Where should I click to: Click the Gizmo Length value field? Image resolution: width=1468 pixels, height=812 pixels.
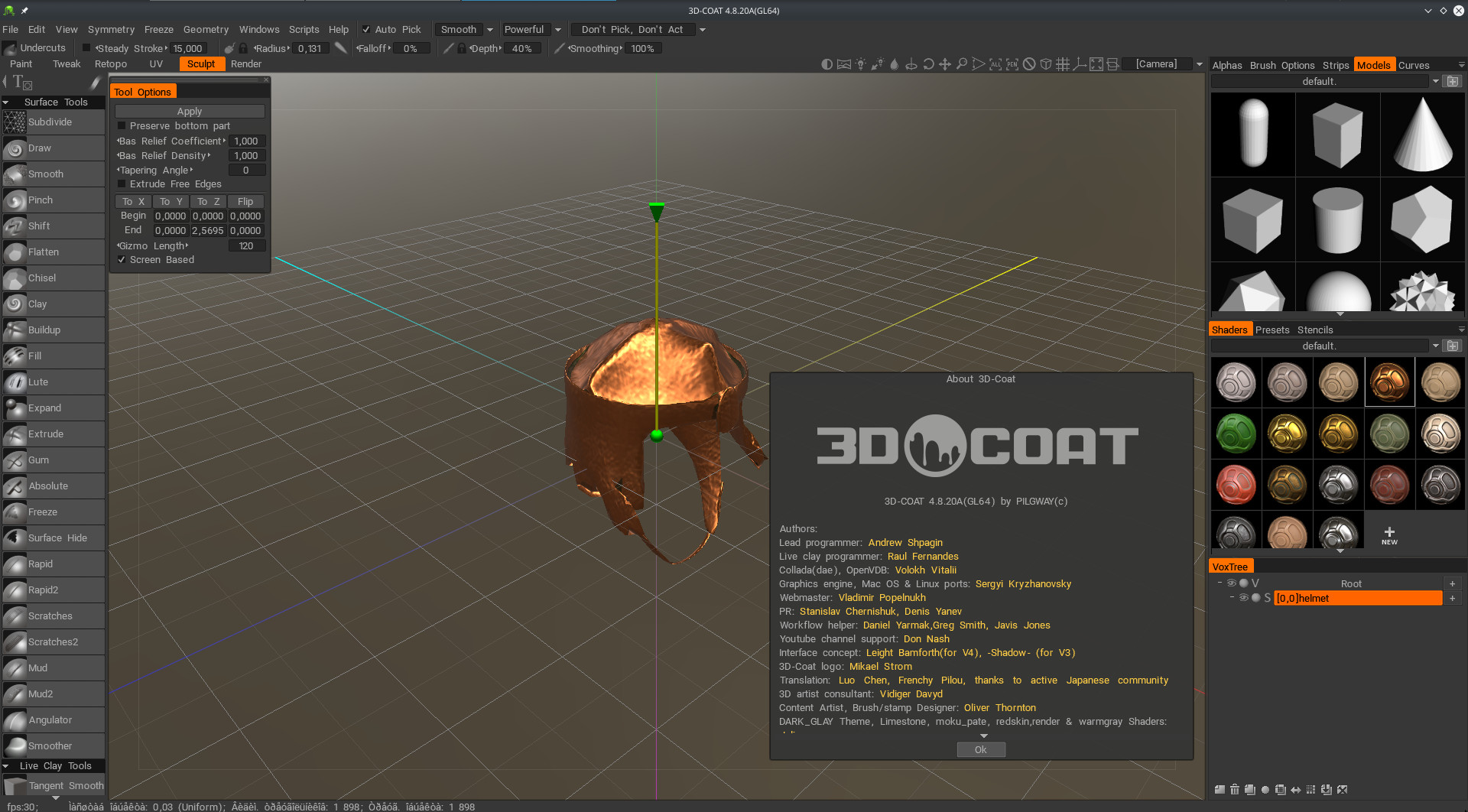(x=246, y=246)
